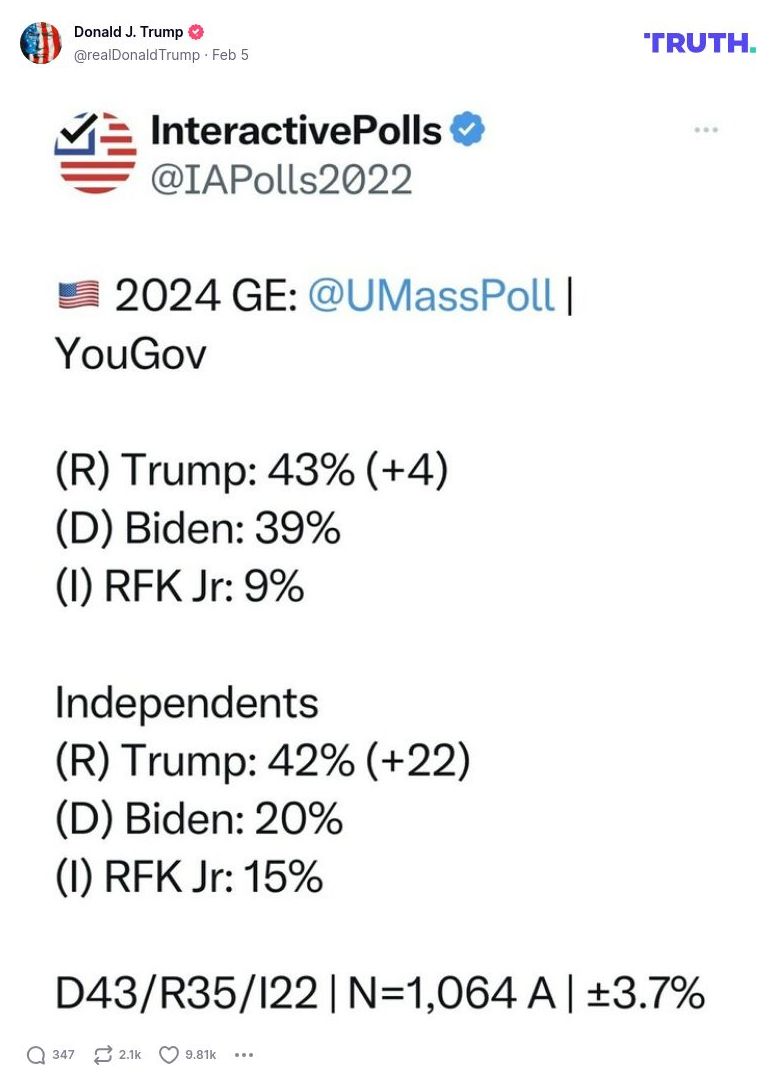777x1085 pixels.
Task: Click the 347 reply count
Action: click(x=63, y=1054)
